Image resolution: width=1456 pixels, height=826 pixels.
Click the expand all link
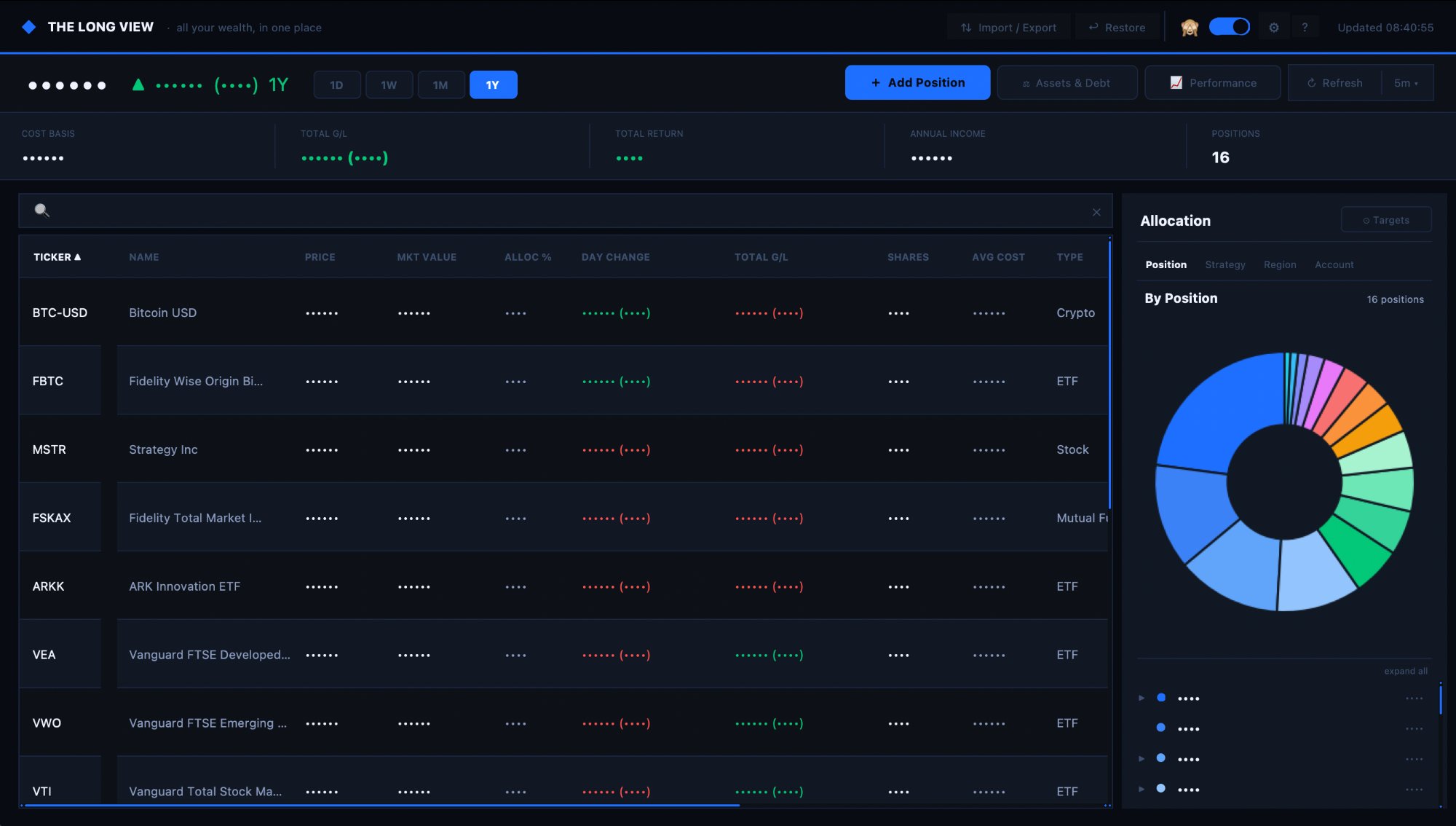pyautogui.click(x=1405, y=670)
